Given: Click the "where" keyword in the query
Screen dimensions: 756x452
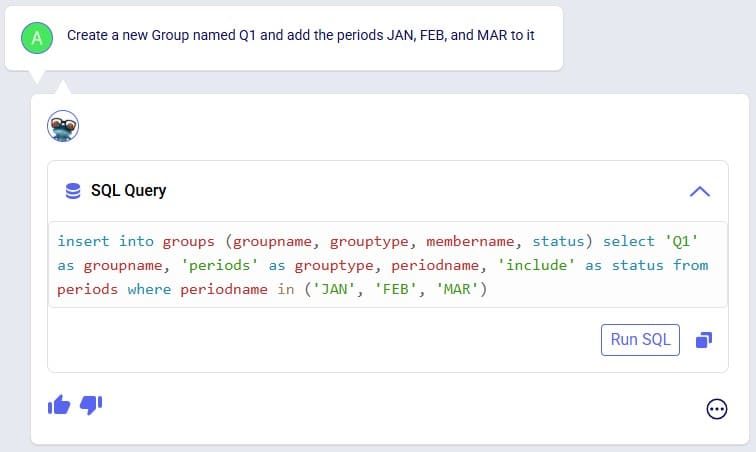Looking at the screenshot, I should [149, 289].
